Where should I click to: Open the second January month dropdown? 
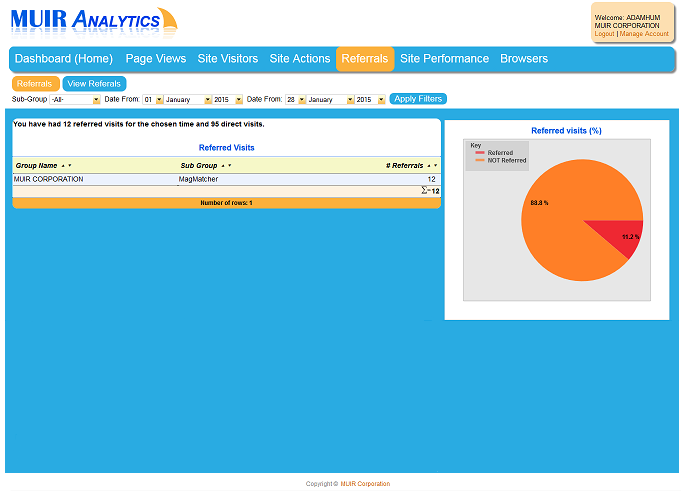click(330, 100)
